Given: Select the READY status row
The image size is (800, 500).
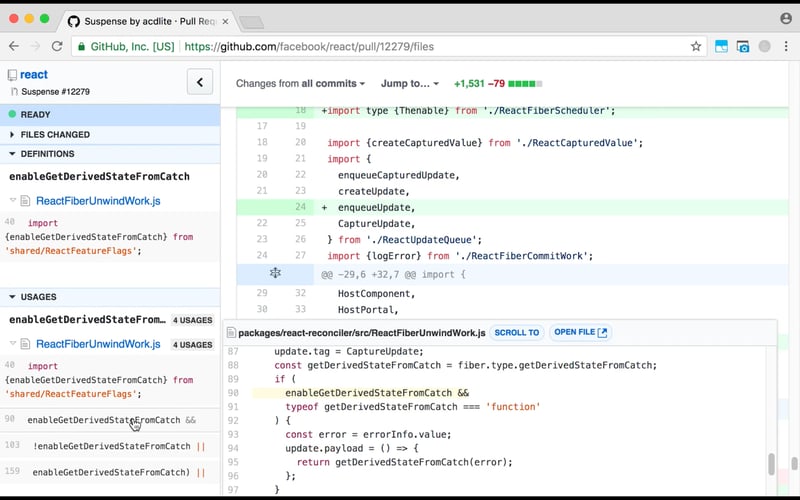Looking at the screenshot, I should coord(110,115).
